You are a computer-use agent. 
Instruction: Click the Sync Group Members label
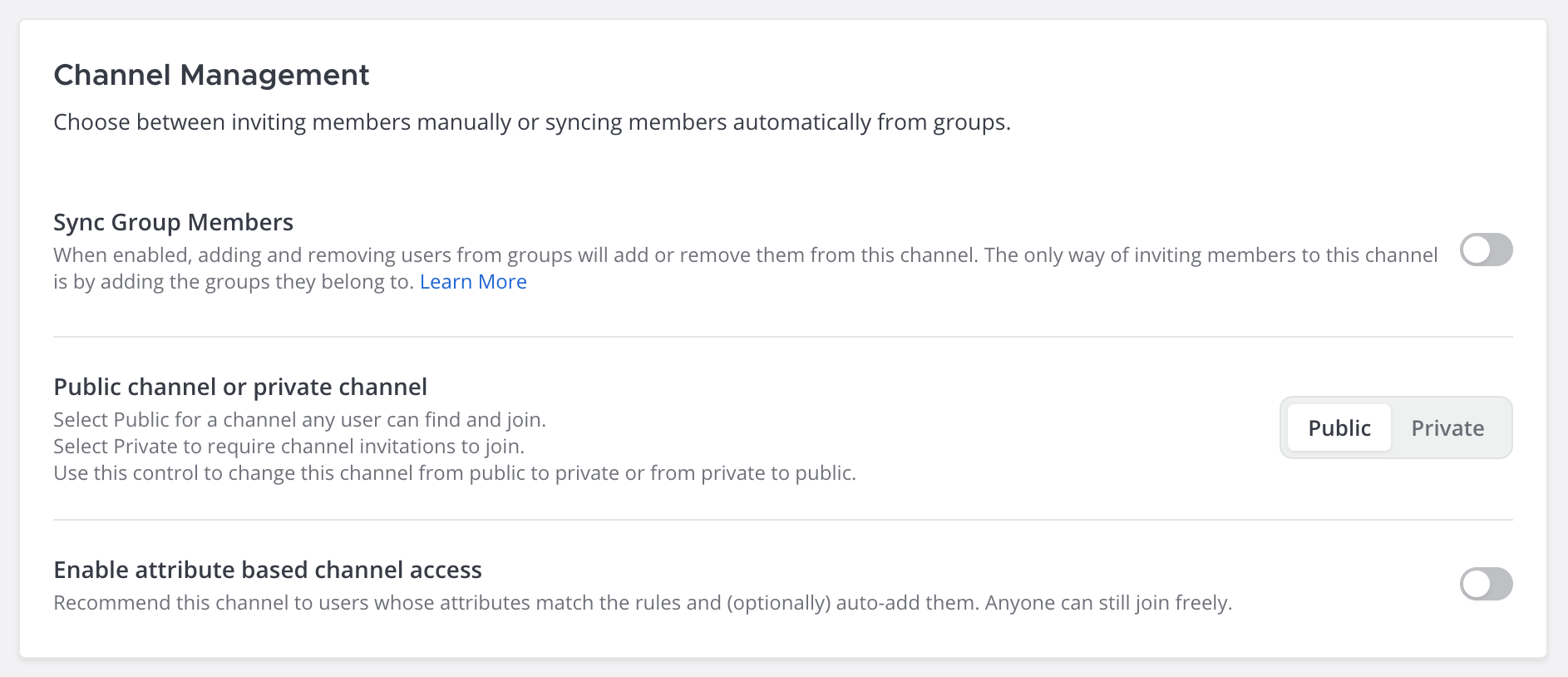173,222
